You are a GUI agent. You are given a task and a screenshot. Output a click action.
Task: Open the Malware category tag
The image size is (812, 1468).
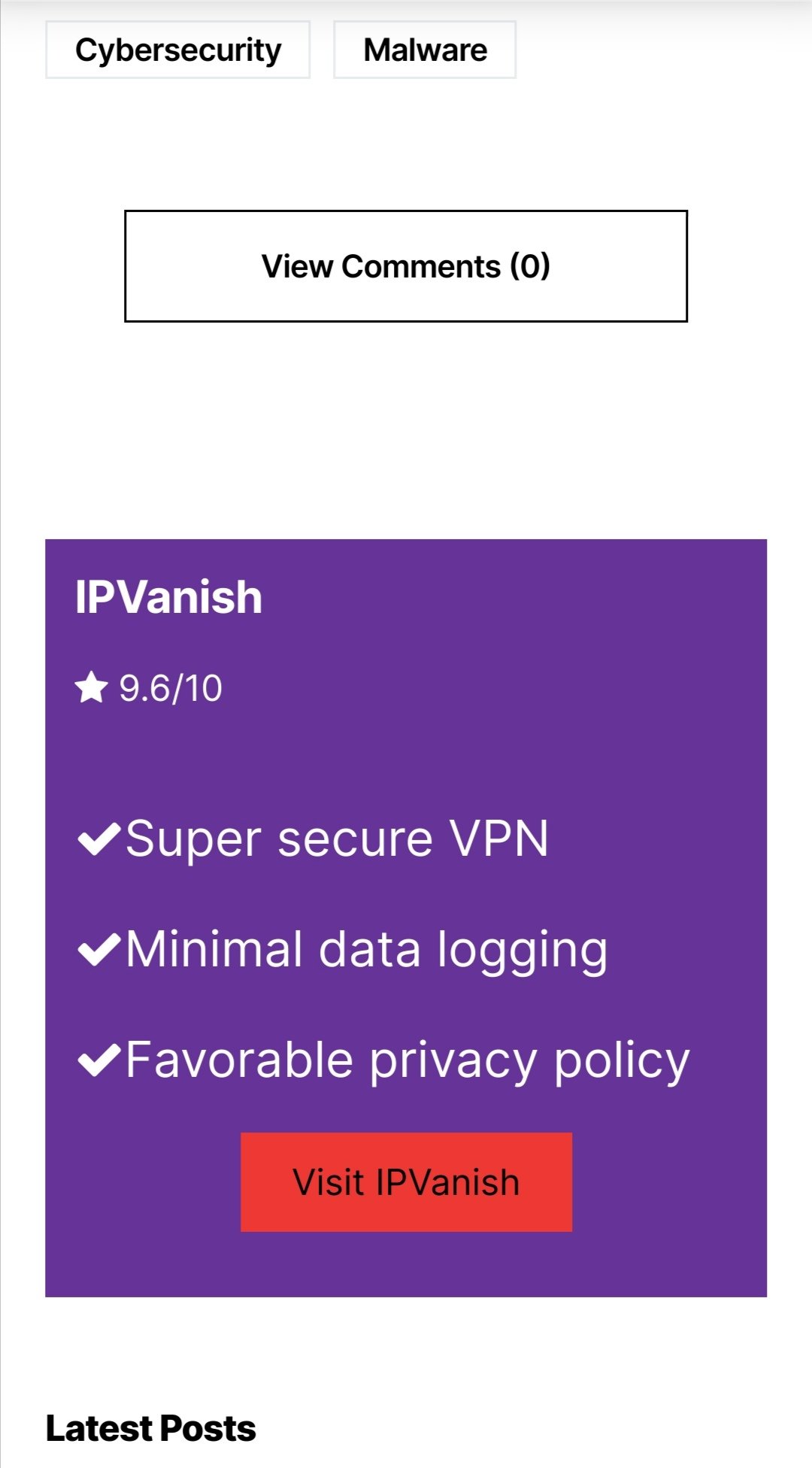424,50
